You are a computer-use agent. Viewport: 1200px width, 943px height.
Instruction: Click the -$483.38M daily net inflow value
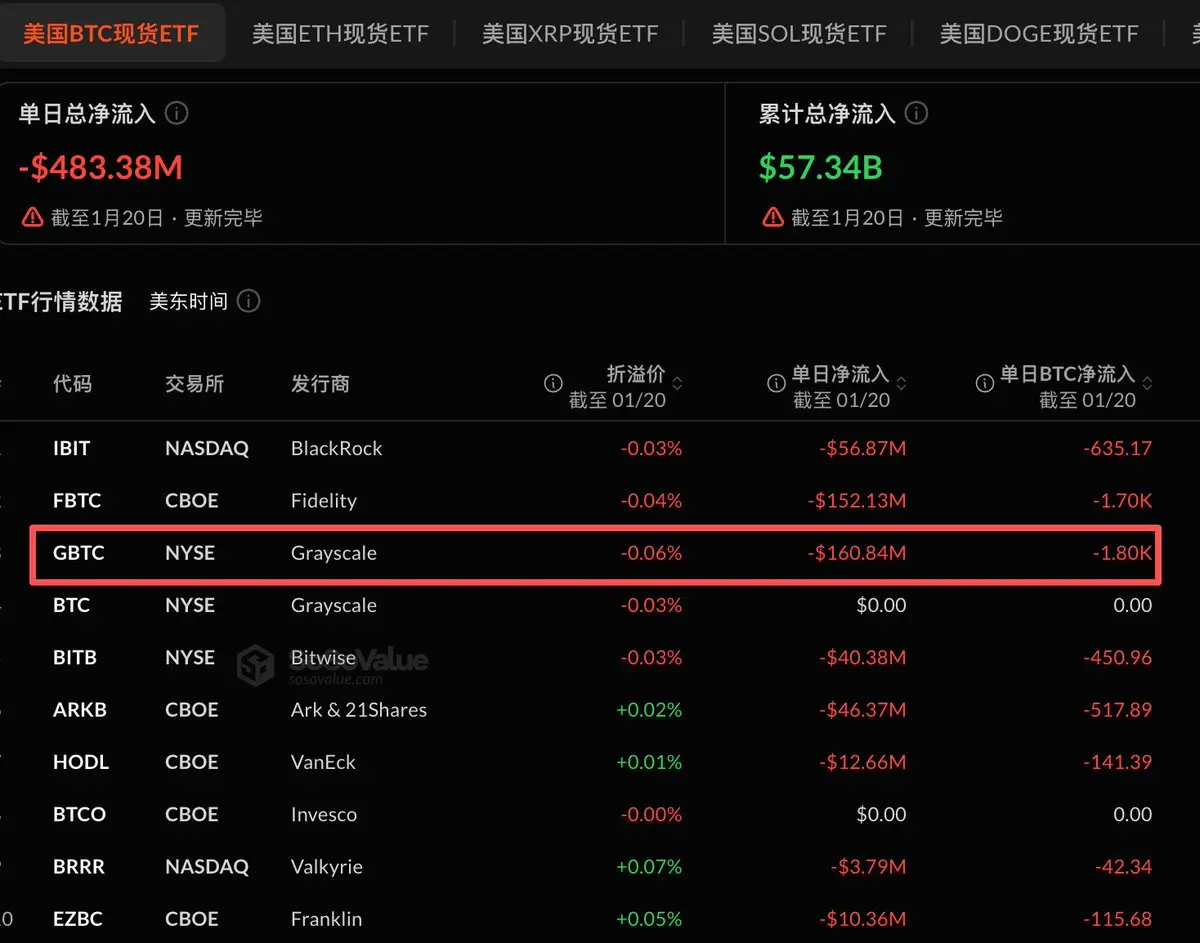100,167
